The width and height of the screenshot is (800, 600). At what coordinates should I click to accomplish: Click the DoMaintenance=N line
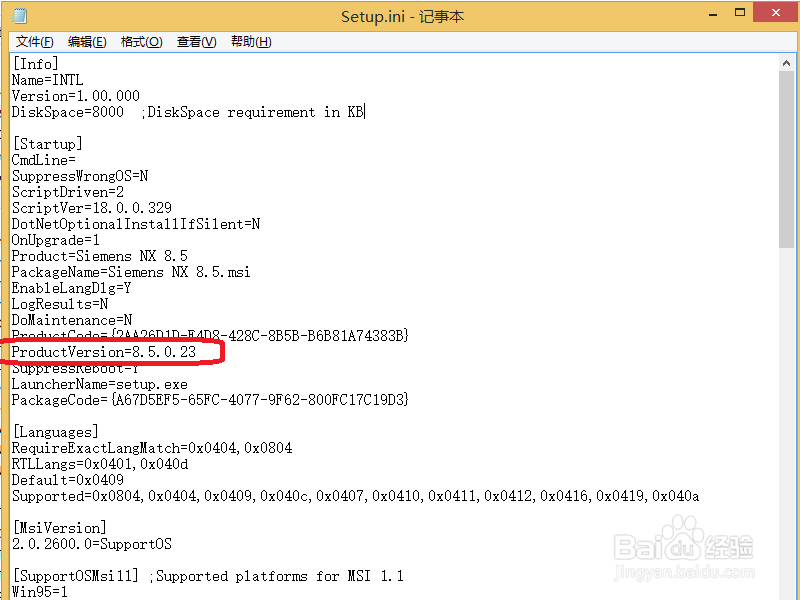(x=72, y=320)
